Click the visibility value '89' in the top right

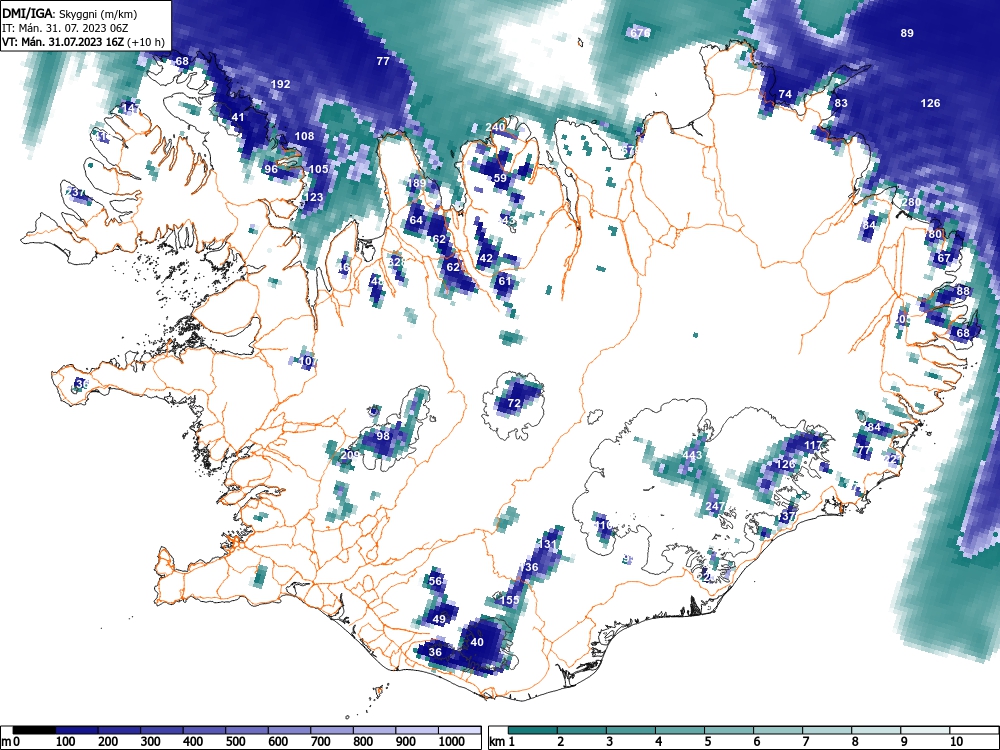pyautogui.click(x=907, y=33)
